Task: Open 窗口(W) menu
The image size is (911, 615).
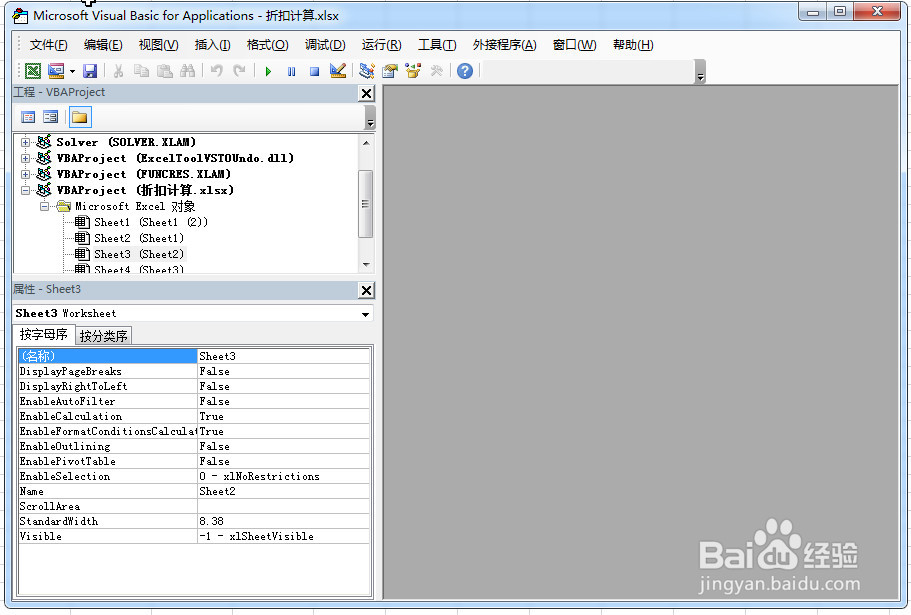Action: [x=574, y=45]
